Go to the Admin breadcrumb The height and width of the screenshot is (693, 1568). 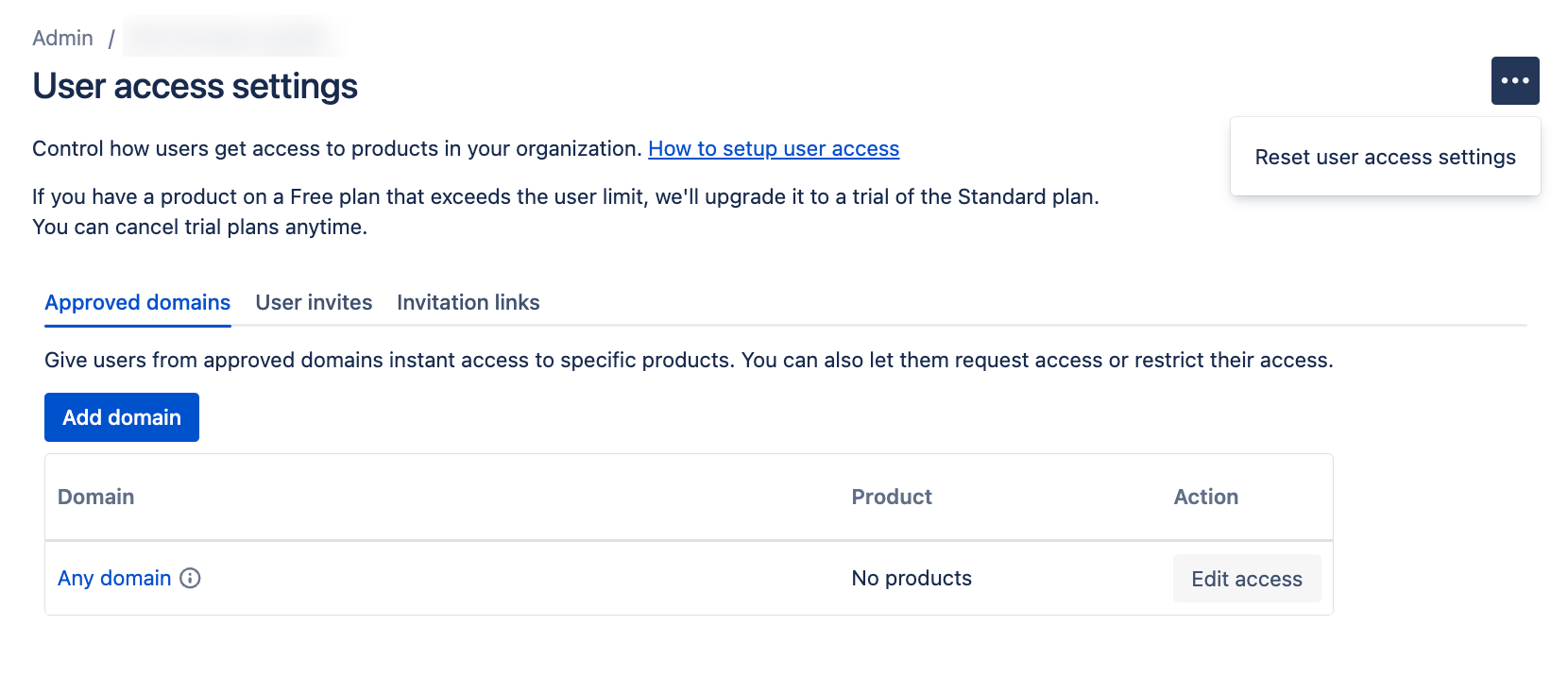[x=62, y=38]
